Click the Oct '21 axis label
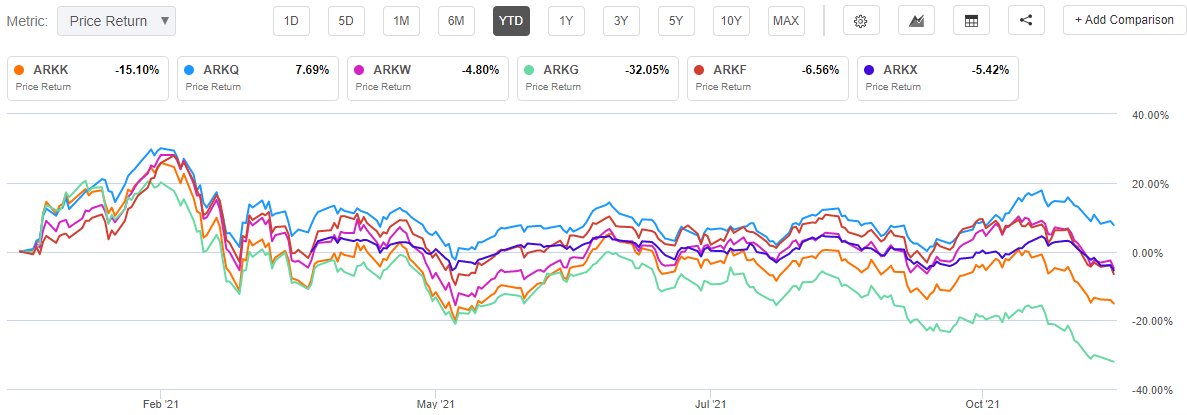1187x415 pixels. 982,405
